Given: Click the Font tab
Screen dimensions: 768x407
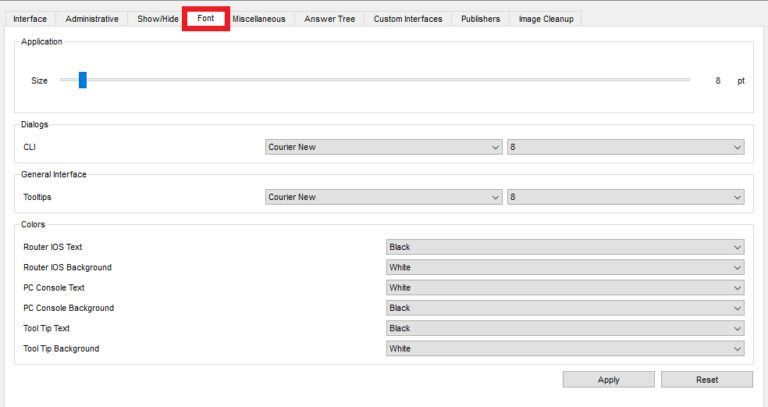Looking at the screenshot, I should tap(206, 19).
